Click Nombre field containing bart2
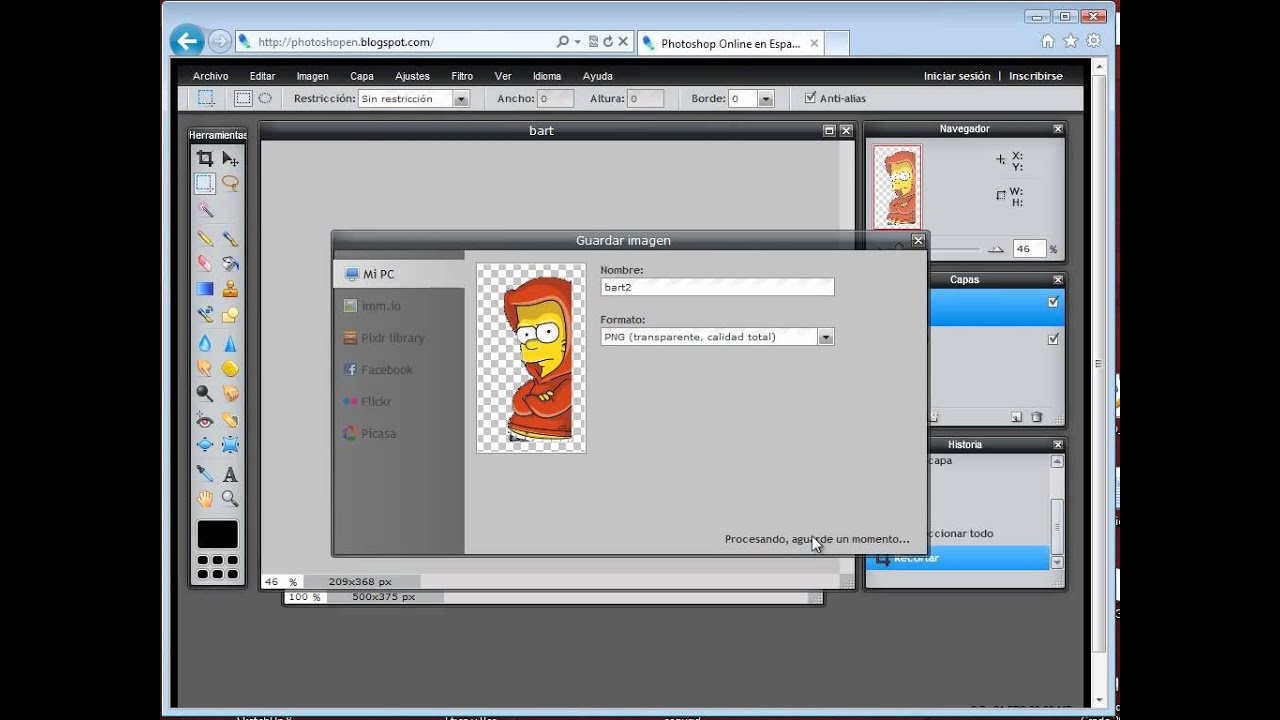 [717, 287]
